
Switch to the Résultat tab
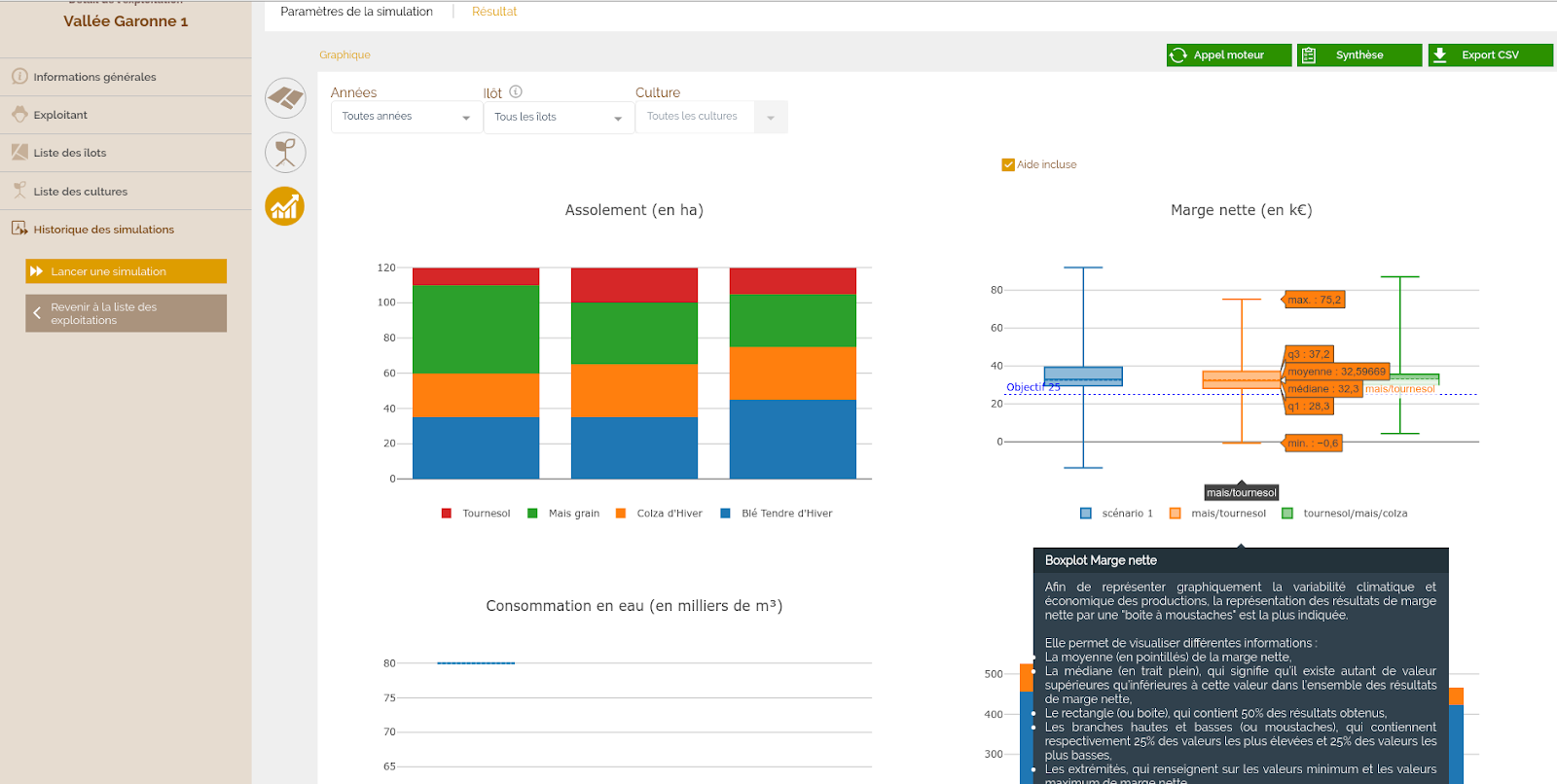click(x=494, y=12)
